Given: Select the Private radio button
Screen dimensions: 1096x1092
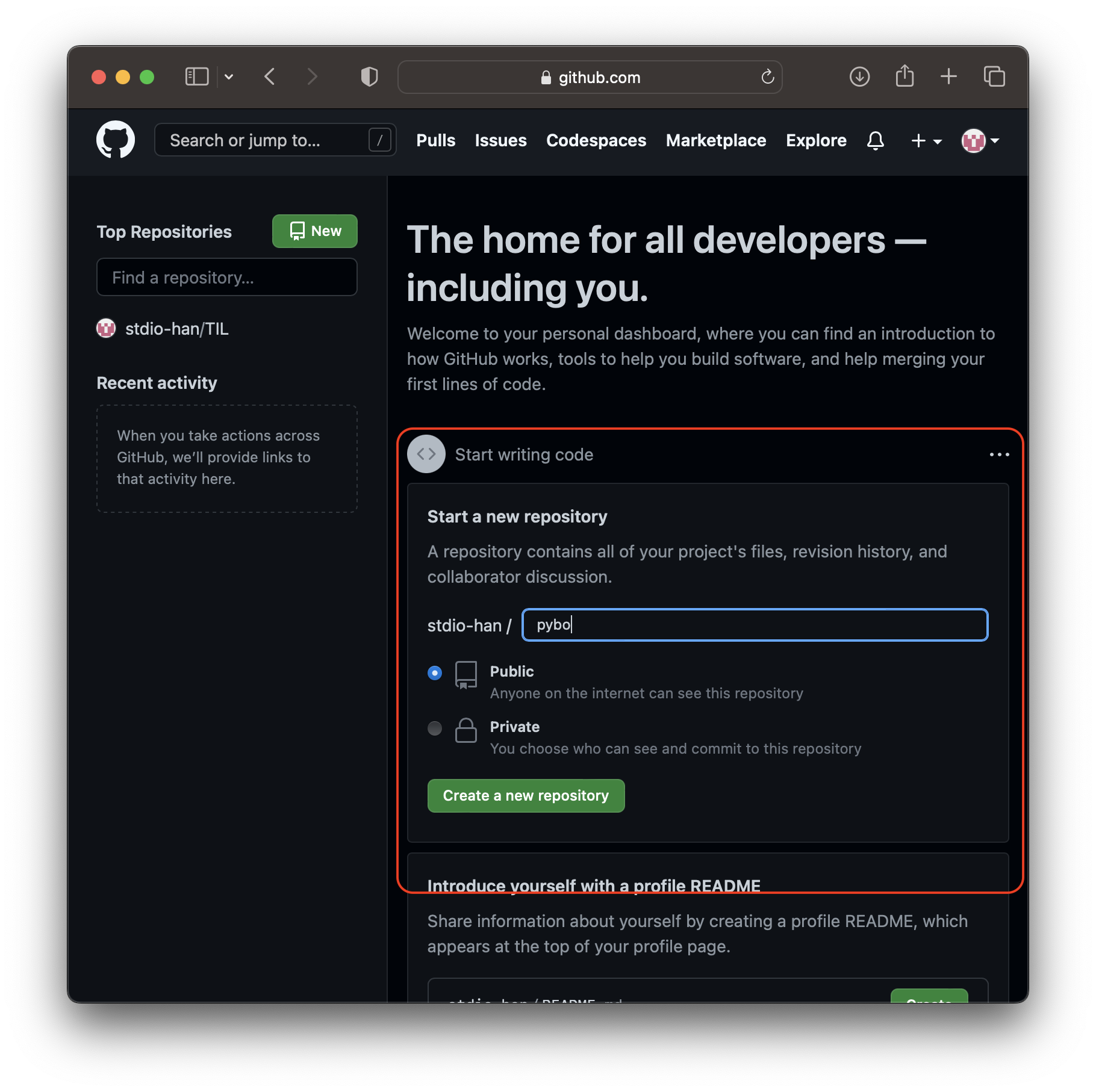Looking at the screenshot, I should [x=435, y=728].
